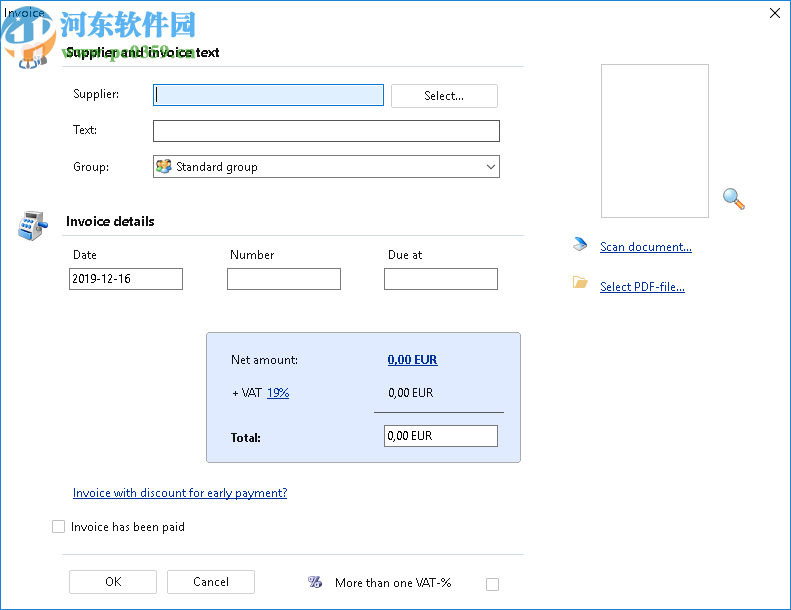The height and width of the screenshot is (610, 791).
Task: Click the Date field showing 2019-12-16
Action: pos(126,279)
